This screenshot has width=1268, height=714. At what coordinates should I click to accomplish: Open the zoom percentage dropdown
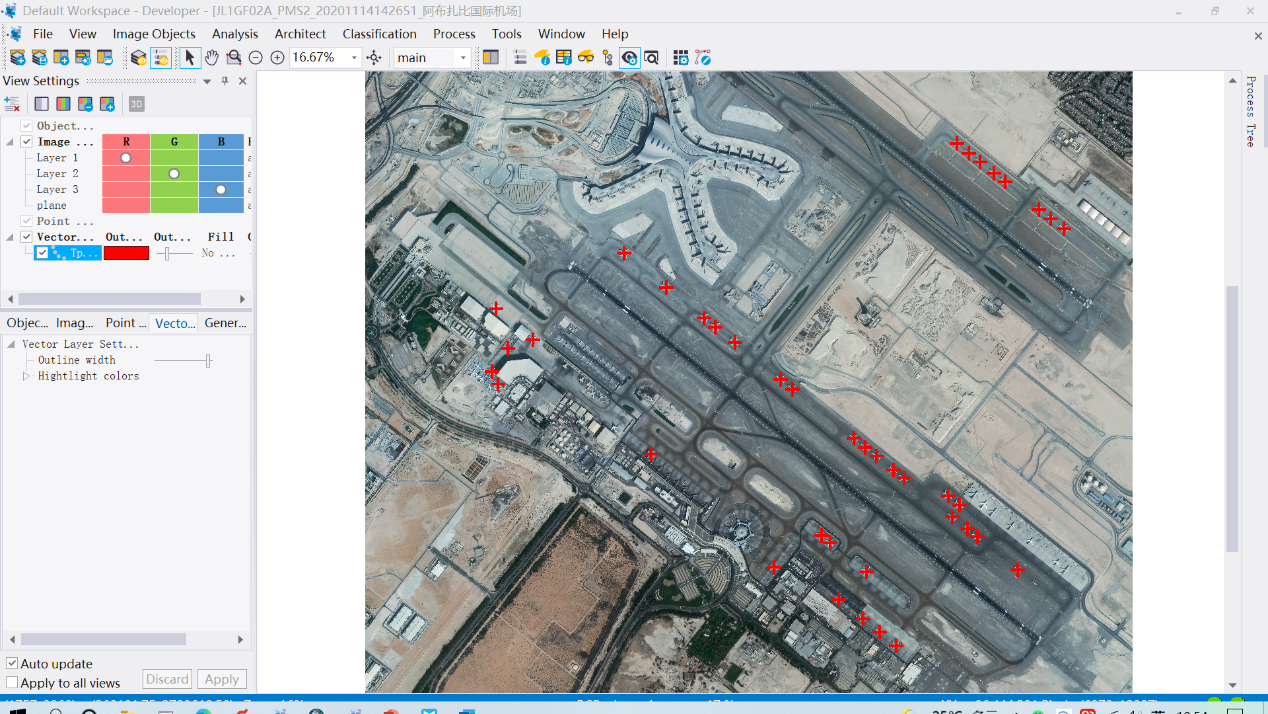[354, 58]
